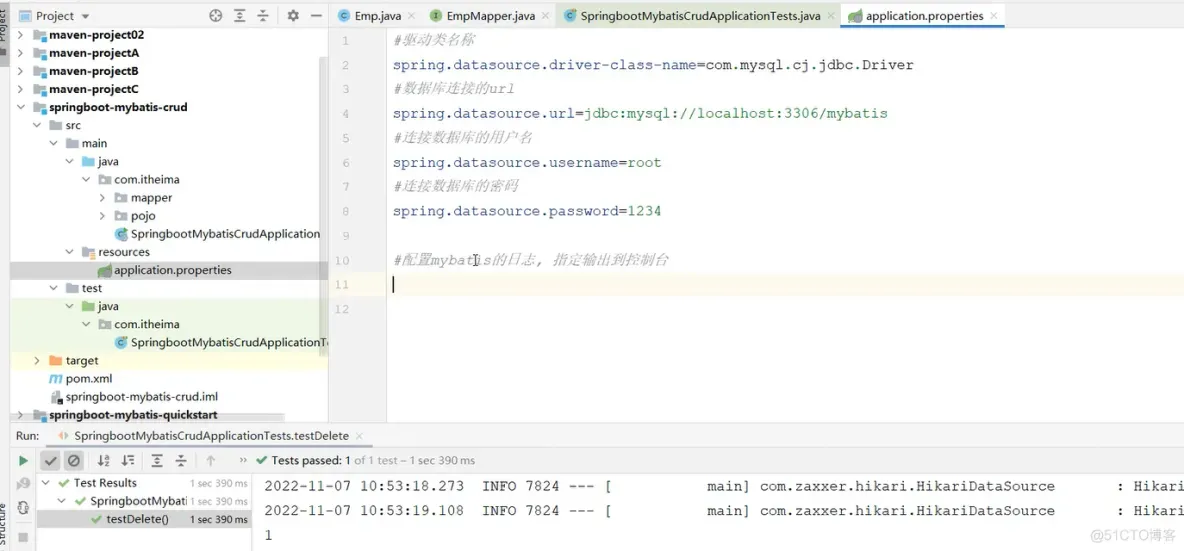The width and height of the screenshot is (1184, 551).
Task: Toggle show ignored tests button
Action: click(73, 460)
